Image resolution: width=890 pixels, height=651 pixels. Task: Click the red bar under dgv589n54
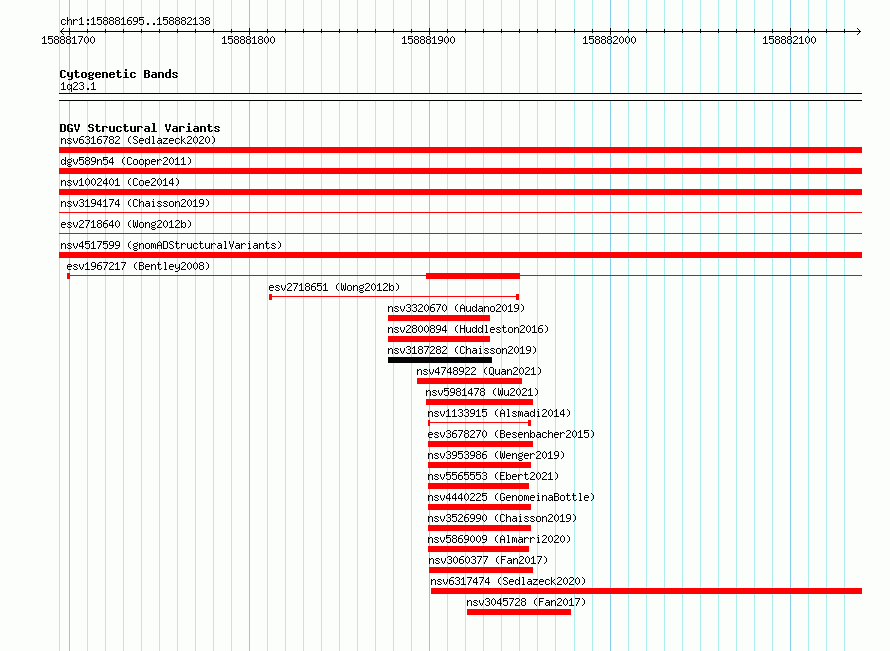tap(460, 171)
